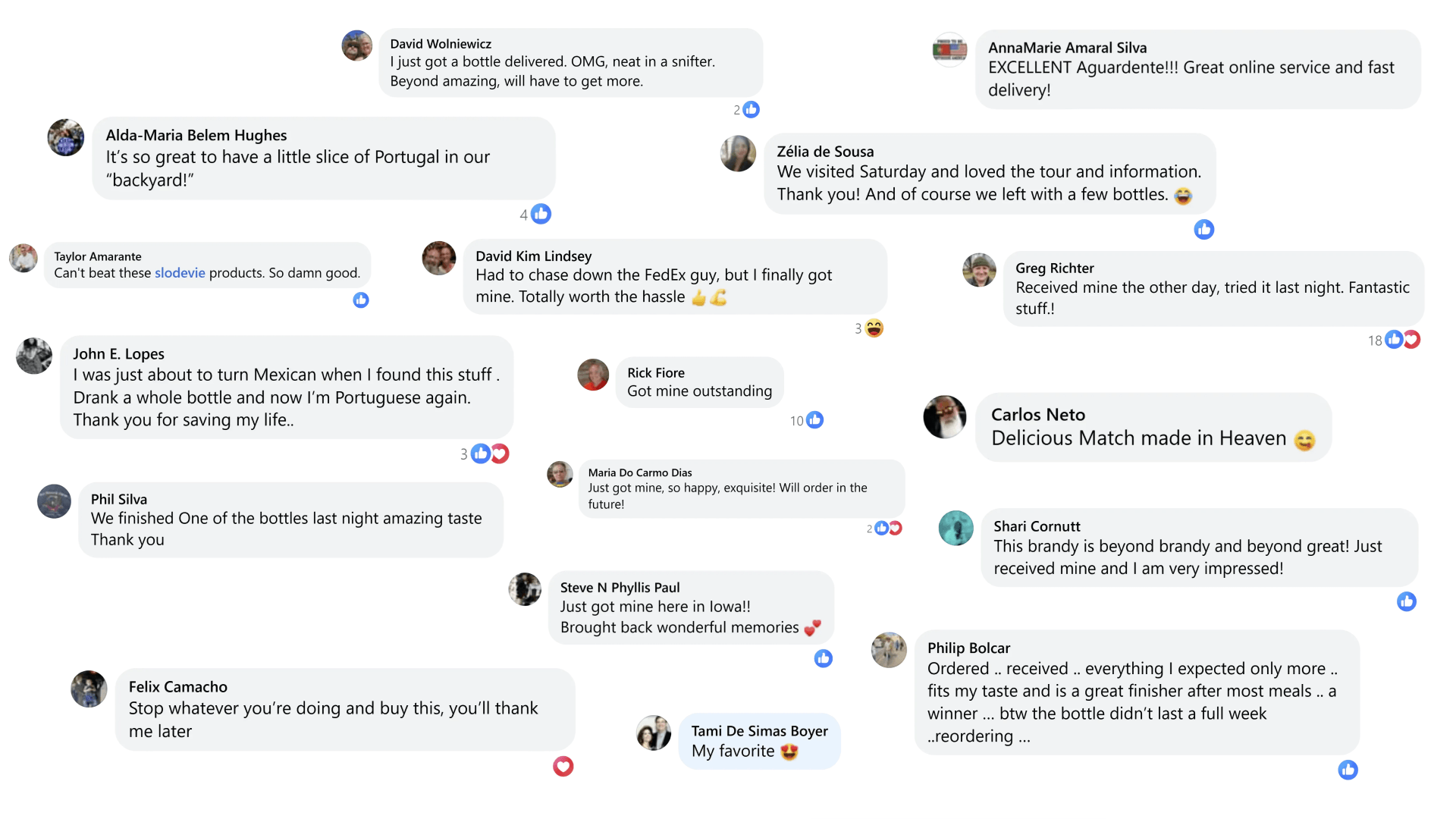Click the like icon under Rick Fiore's comment
Image resolution: width=1456 pixels, height=819 pixels.
point(814,420)
